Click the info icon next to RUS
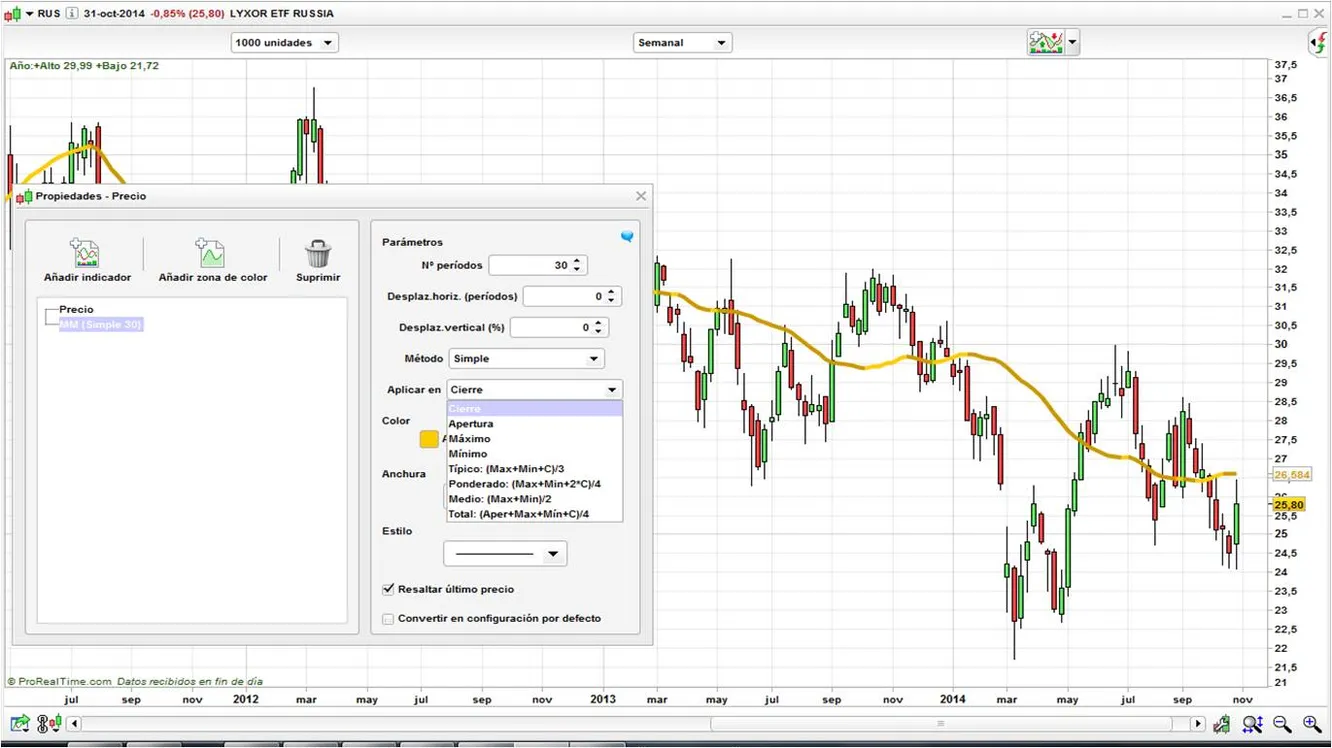This screenshot has width=1332, height=748. (72, 14)
